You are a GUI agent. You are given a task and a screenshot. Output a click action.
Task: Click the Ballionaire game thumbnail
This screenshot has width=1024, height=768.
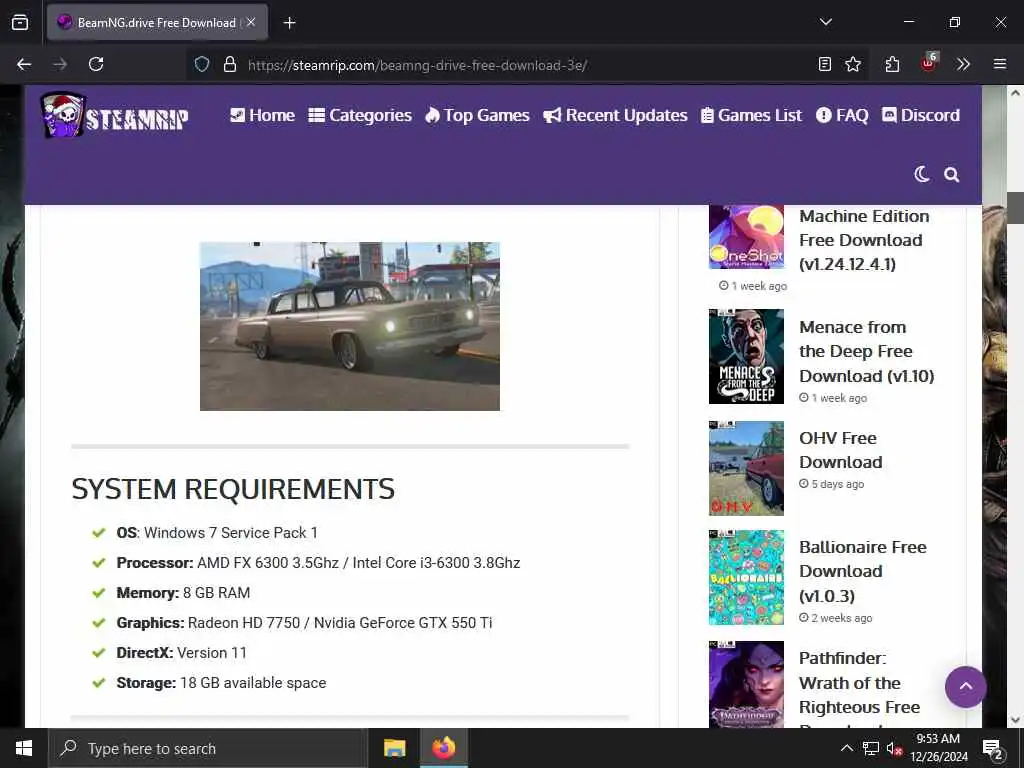(x=746, y=577)
